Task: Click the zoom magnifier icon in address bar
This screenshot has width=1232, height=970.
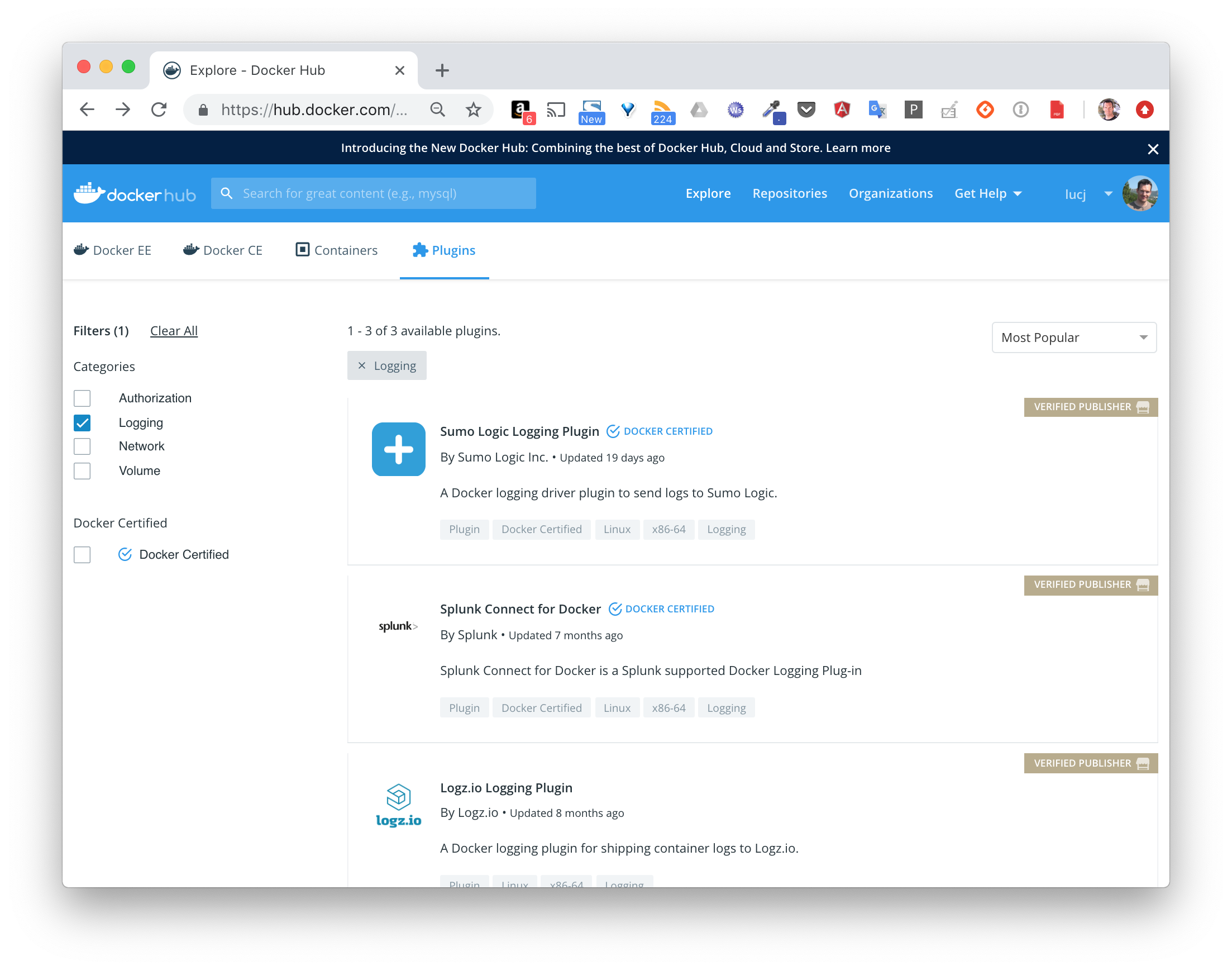Action: pyautogui.click(x=437, y=110)
